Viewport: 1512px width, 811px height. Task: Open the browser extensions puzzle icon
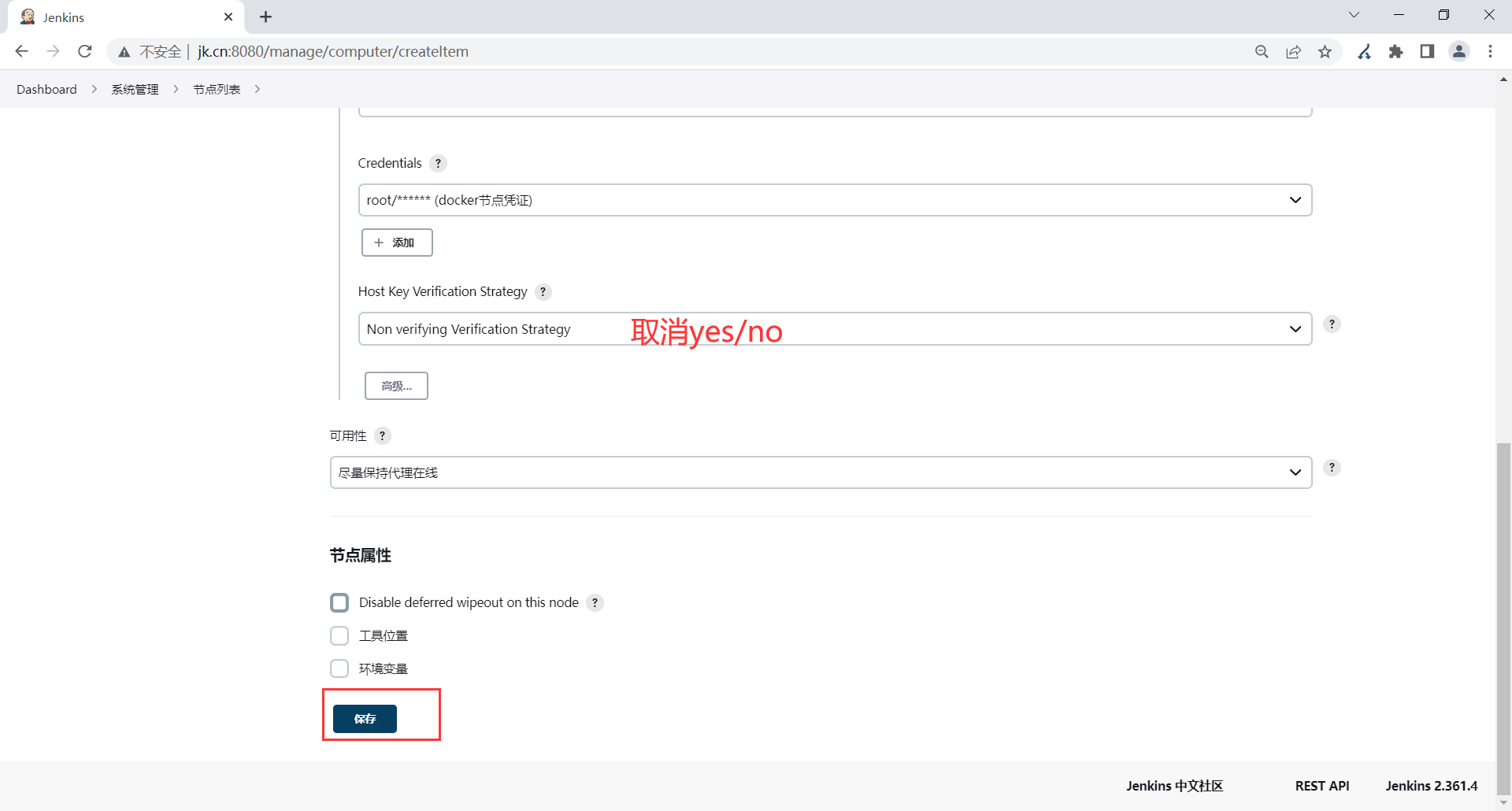[x=1395, y=51]
